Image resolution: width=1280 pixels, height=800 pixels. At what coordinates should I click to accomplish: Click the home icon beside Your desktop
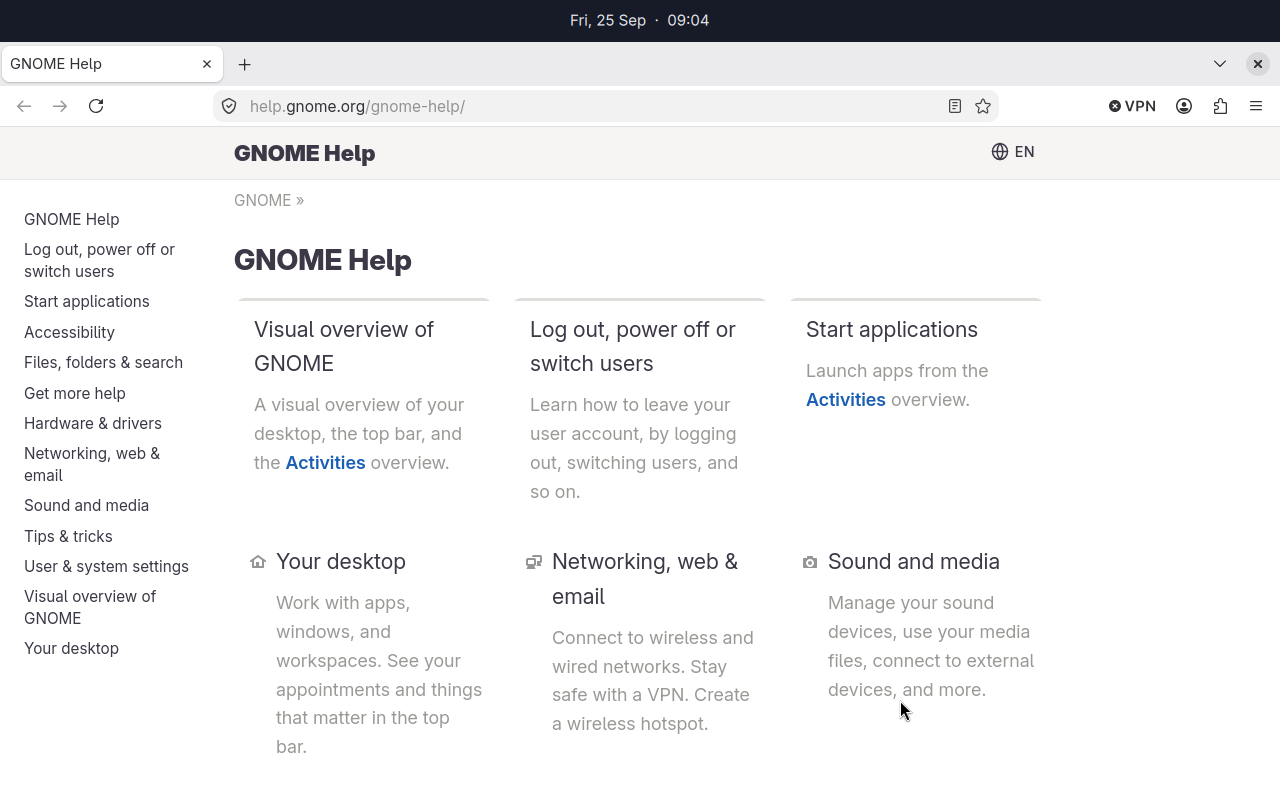click(258, 562)
